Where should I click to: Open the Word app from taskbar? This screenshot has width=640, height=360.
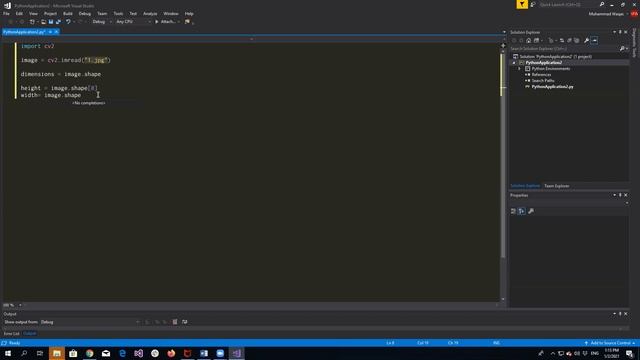(204, 353)
